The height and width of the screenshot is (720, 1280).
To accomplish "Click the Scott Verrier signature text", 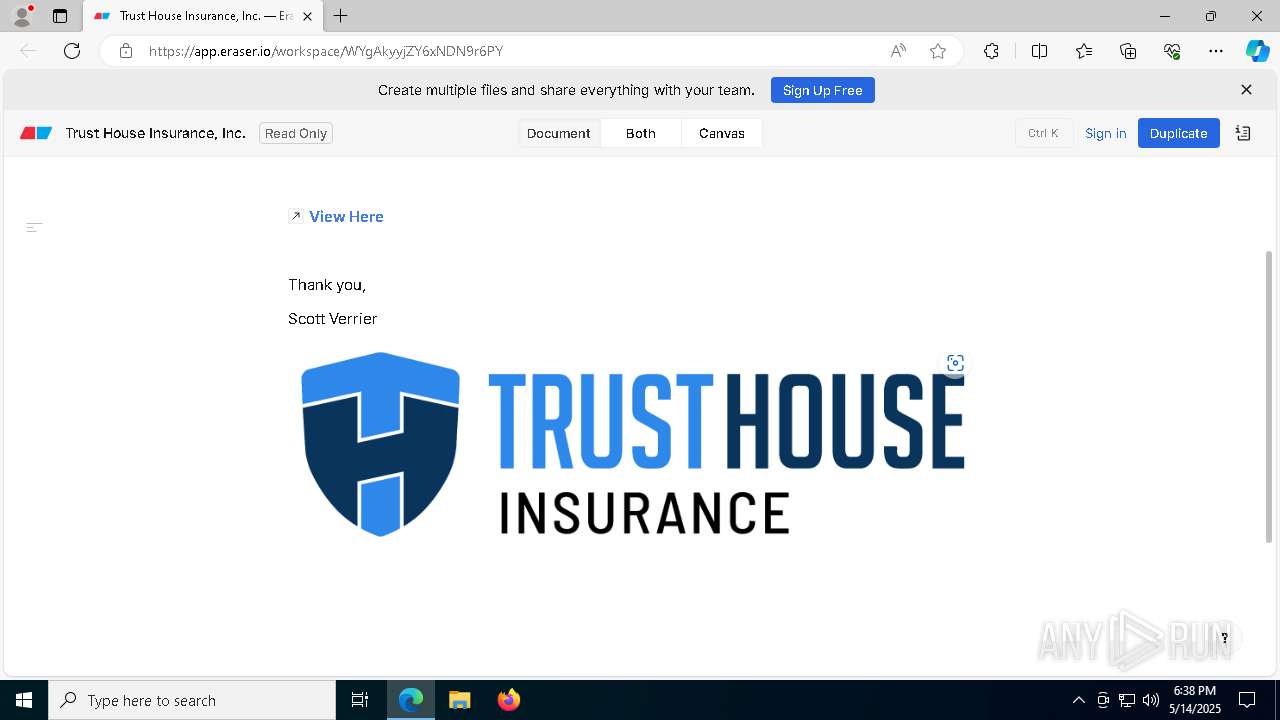I will coord(333,318).
